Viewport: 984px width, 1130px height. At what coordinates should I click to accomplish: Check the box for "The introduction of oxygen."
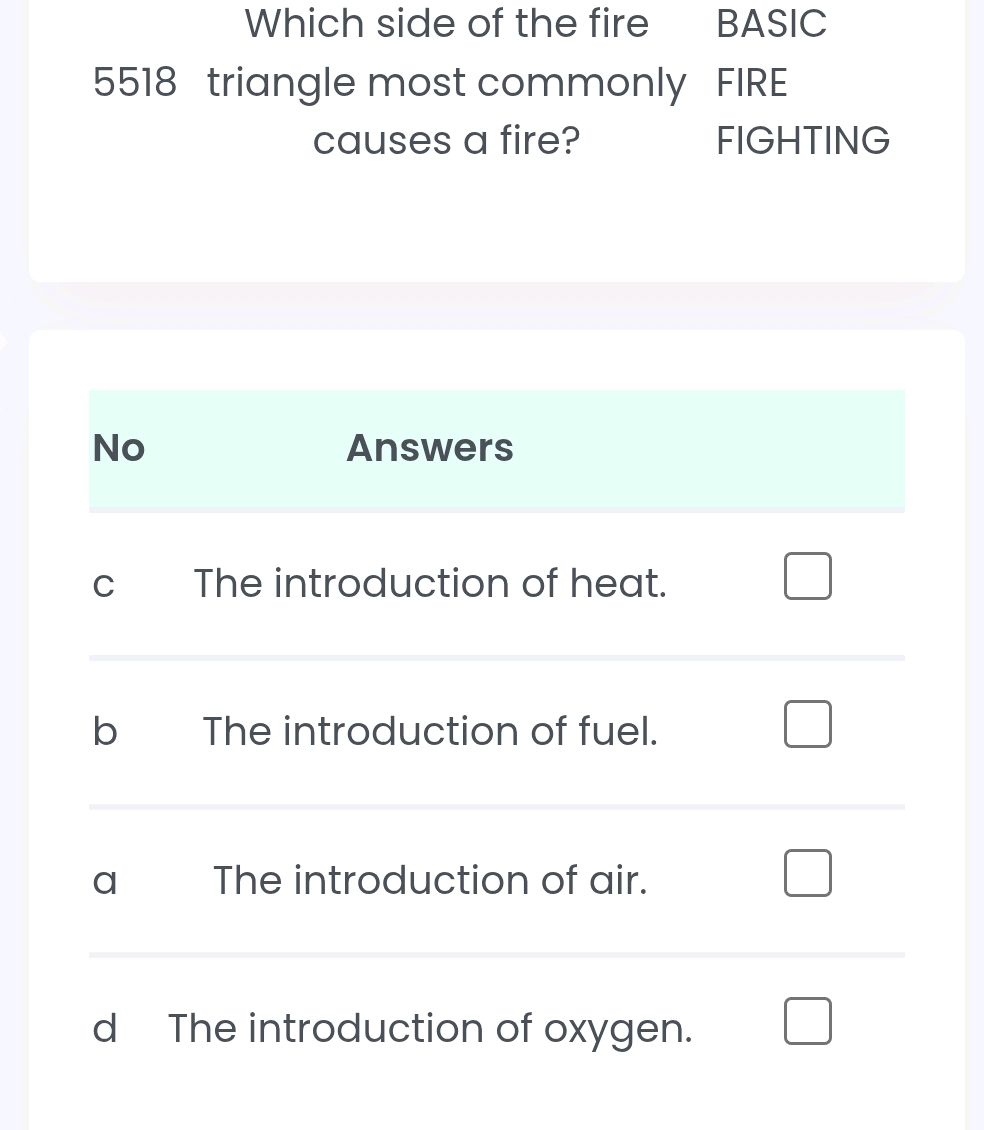[x=807, y=1021]
